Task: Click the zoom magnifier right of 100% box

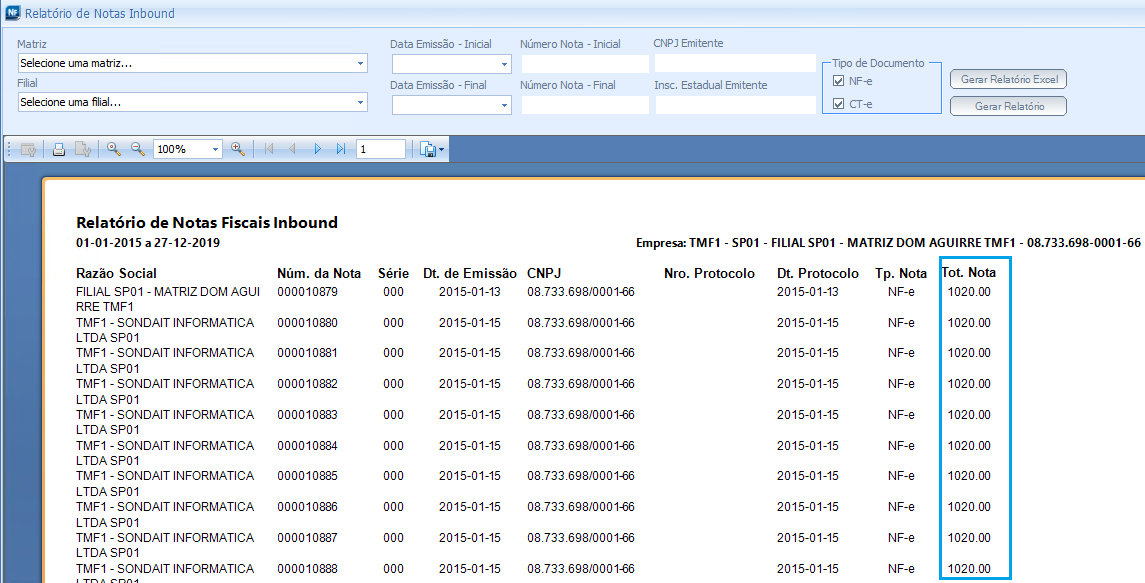Action: click(238, 149)
